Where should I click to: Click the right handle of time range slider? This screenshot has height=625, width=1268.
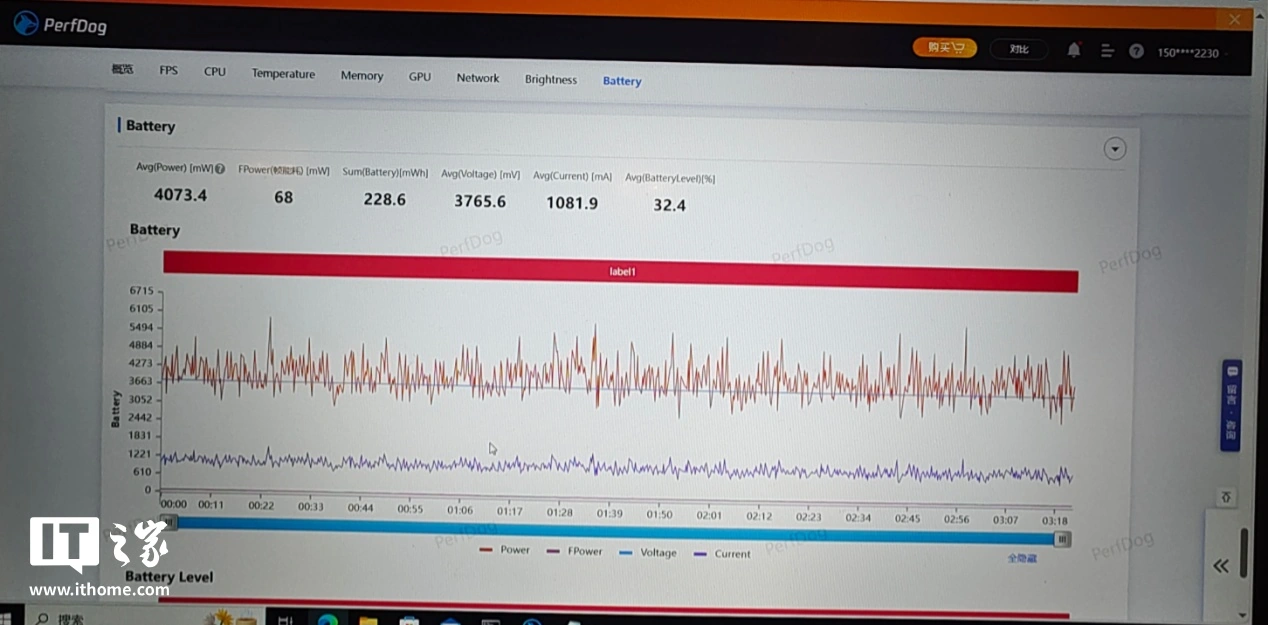[x=1062, y=540]
